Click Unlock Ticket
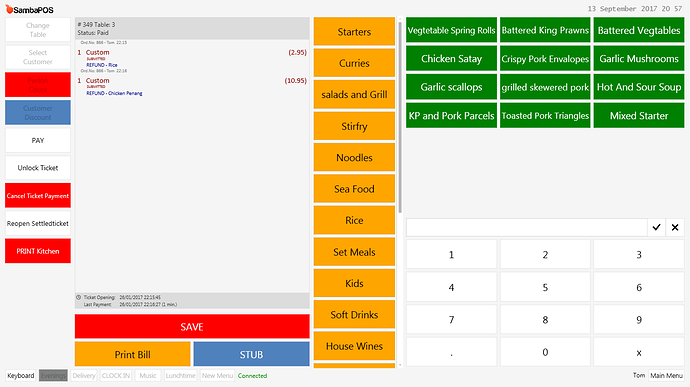This screenshot has width=690, height=387. click(38, 168)
